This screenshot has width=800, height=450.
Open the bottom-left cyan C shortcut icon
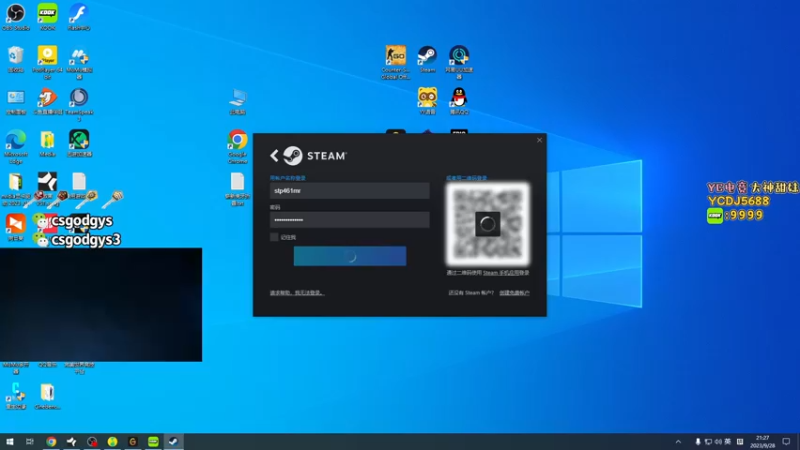pos(16,396)
